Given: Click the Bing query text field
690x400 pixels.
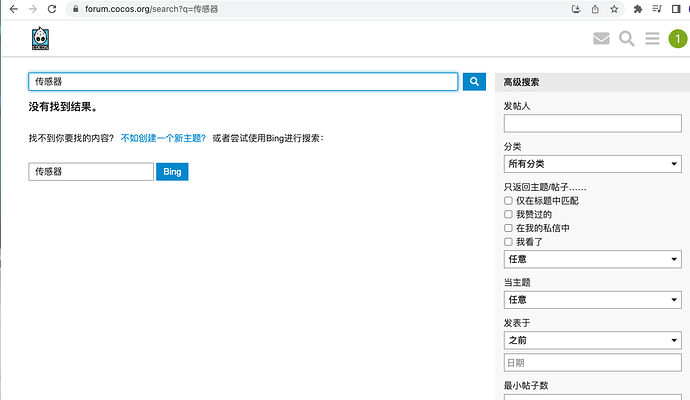Looking at the screenshot, I should pos(91,172).
